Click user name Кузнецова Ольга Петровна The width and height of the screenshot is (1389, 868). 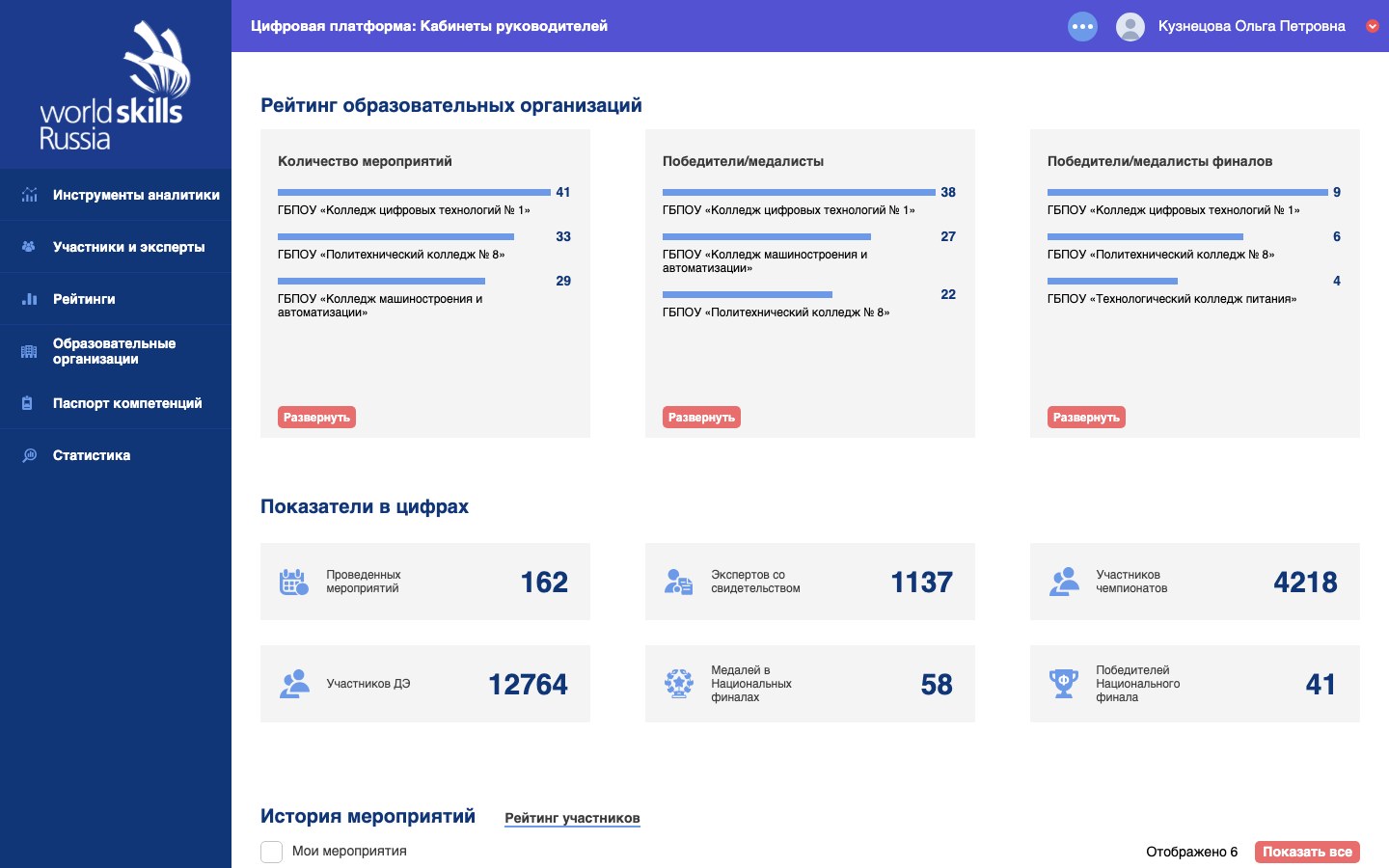click(1251, 26)
